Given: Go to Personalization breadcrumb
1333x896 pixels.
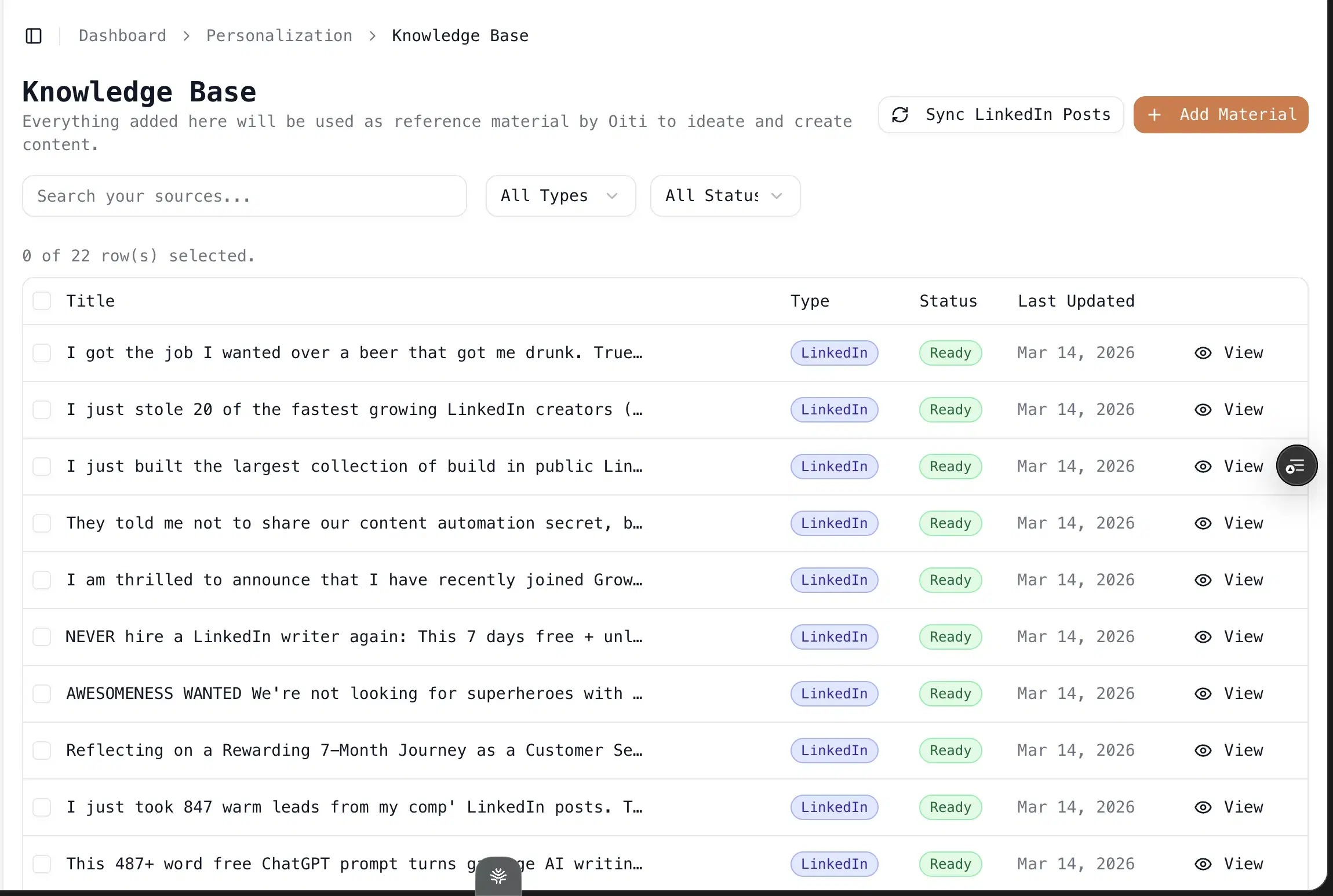Looking at the screenshot, I should coord(279,36).
